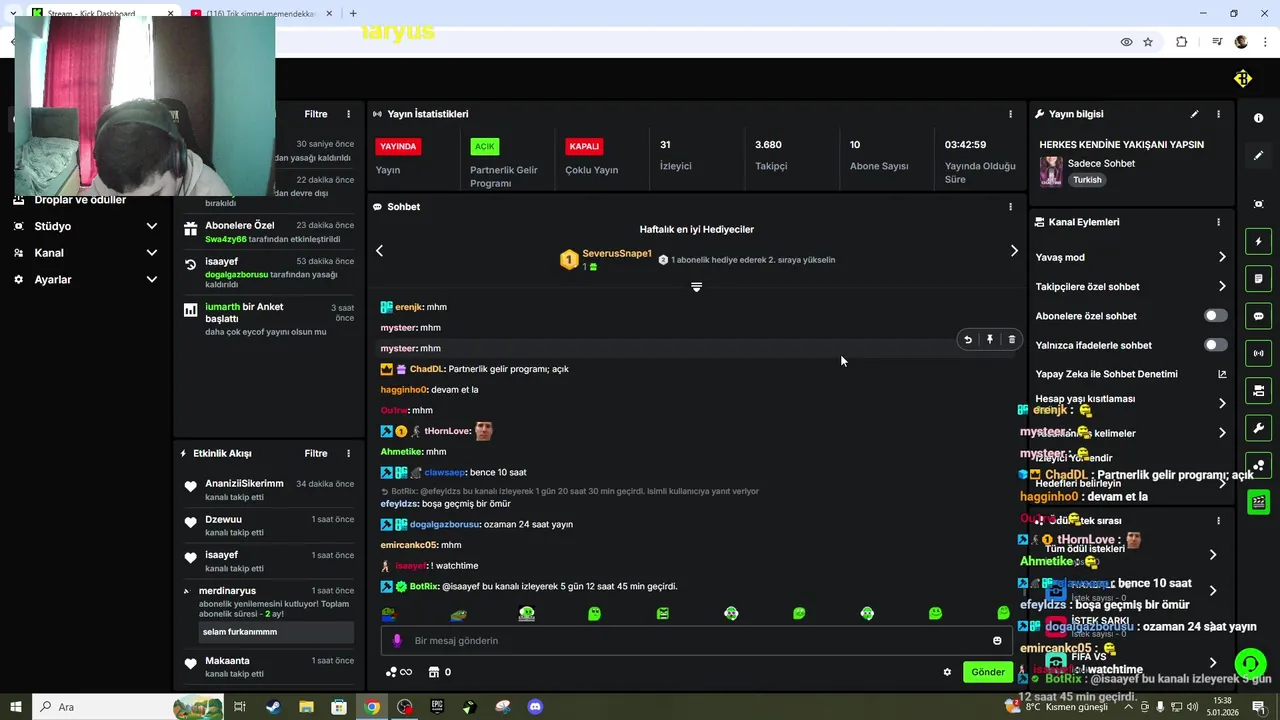Collapse the weekly gifters banner handle

tap(697, 287)
